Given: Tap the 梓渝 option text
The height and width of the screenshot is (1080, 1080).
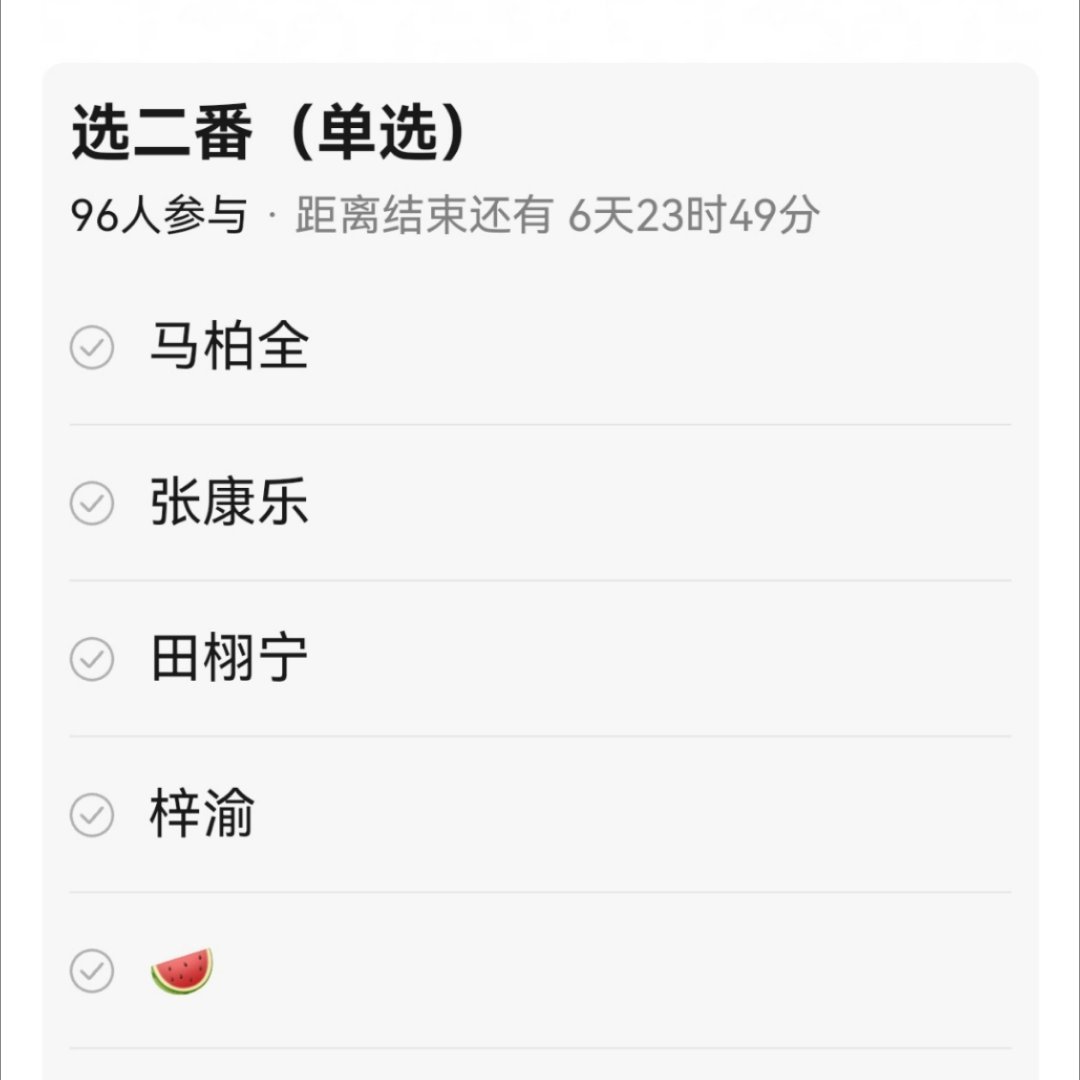Looking at the screenshot, I should (x=202, y=813).
